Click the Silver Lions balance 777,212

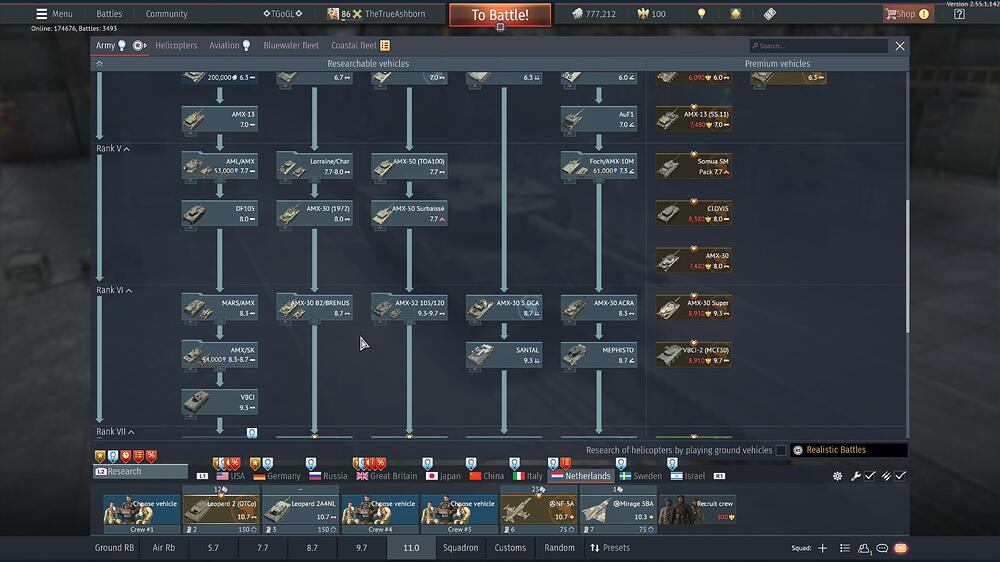coord(594,13)
